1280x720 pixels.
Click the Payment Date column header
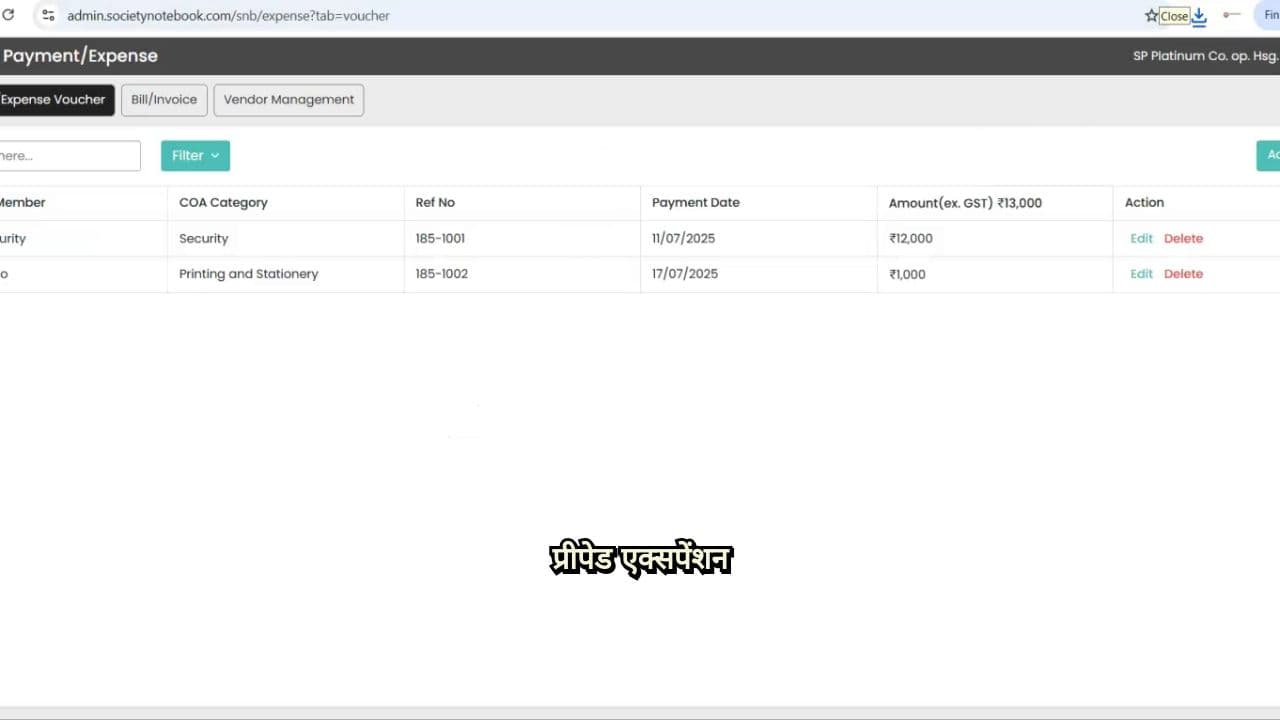coord(695,203)
